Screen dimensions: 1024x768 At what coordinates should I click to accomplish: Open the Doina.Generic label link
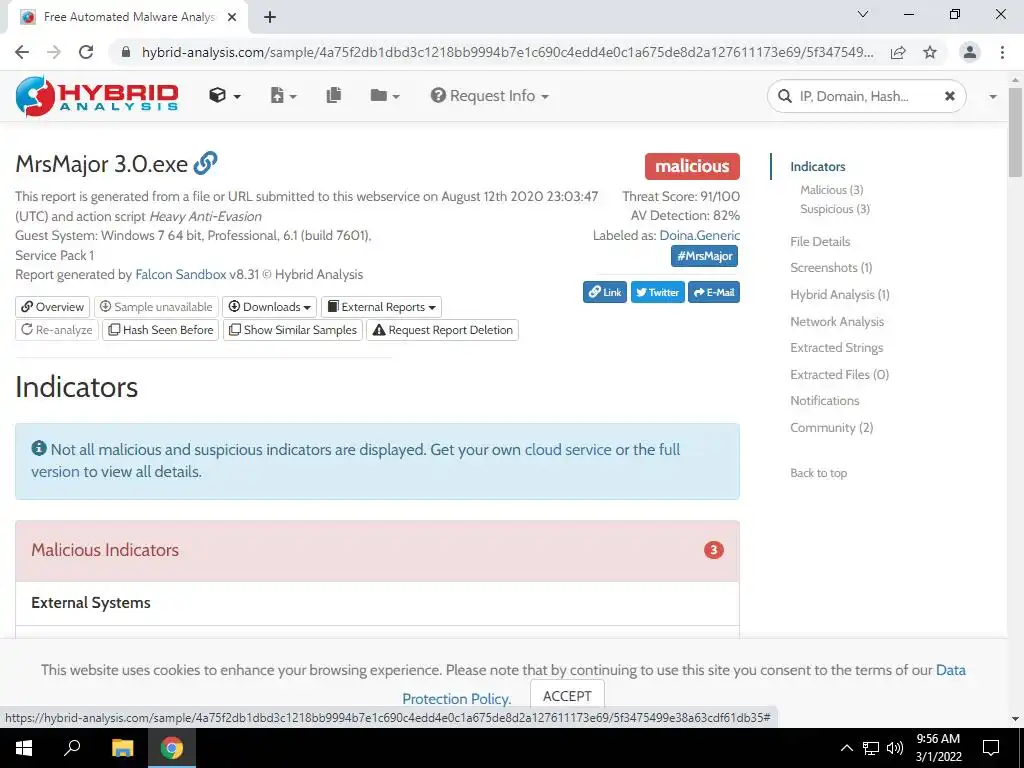[x=699, y=235]
